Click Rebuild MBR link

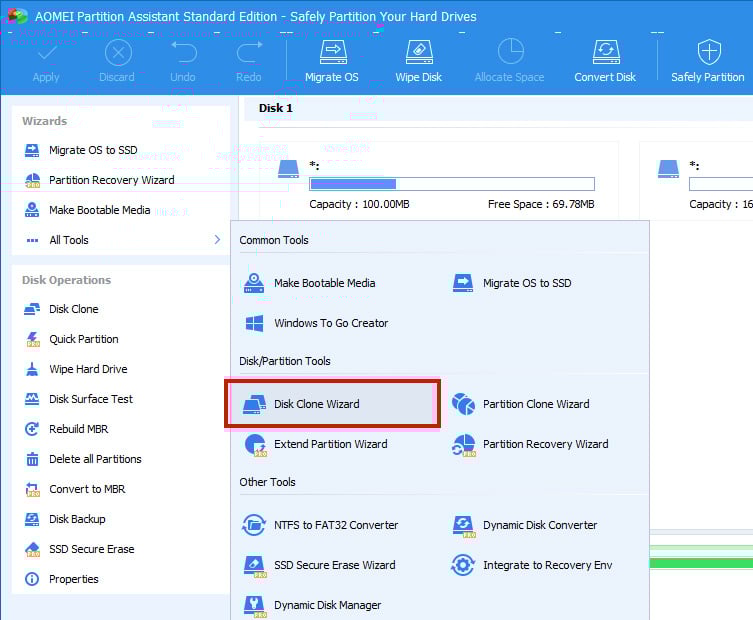pos(78,429)
